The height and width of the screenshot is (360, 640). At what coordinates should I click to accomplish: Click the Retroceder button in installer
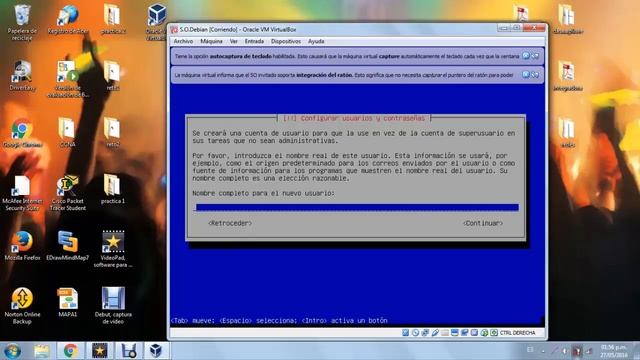coord(230,223)
